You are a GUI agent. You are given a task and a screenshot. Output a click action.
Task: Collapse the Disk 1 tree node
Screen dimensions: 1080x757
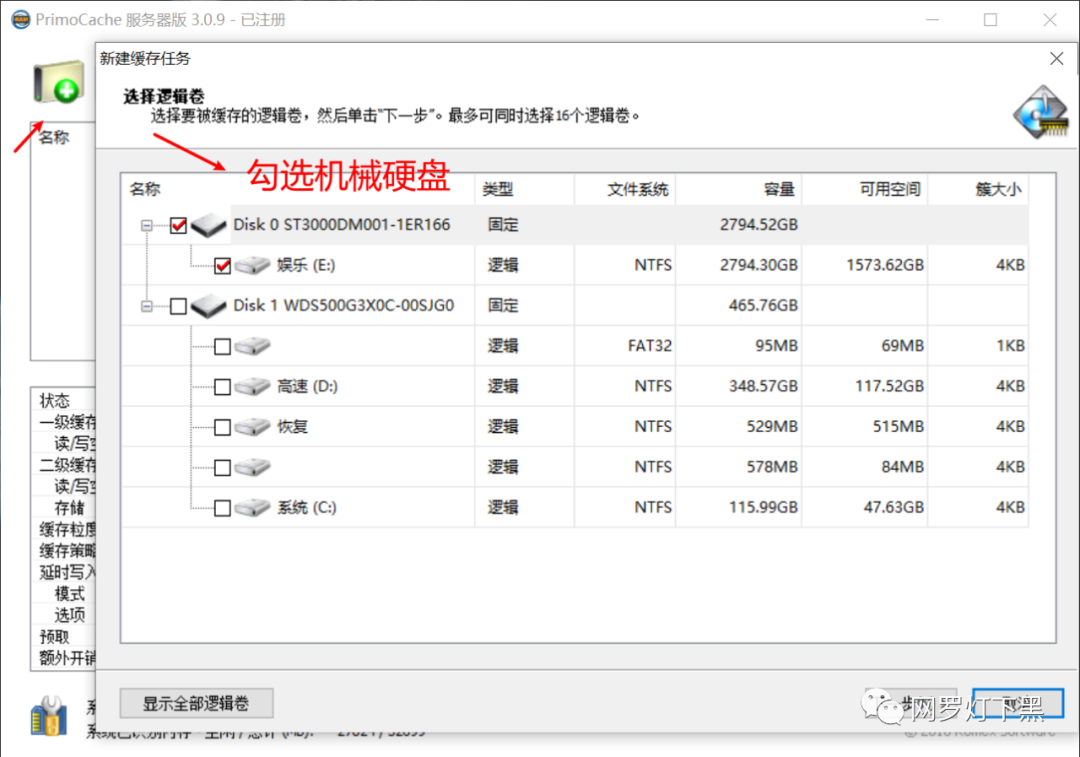tap(147, 306)
